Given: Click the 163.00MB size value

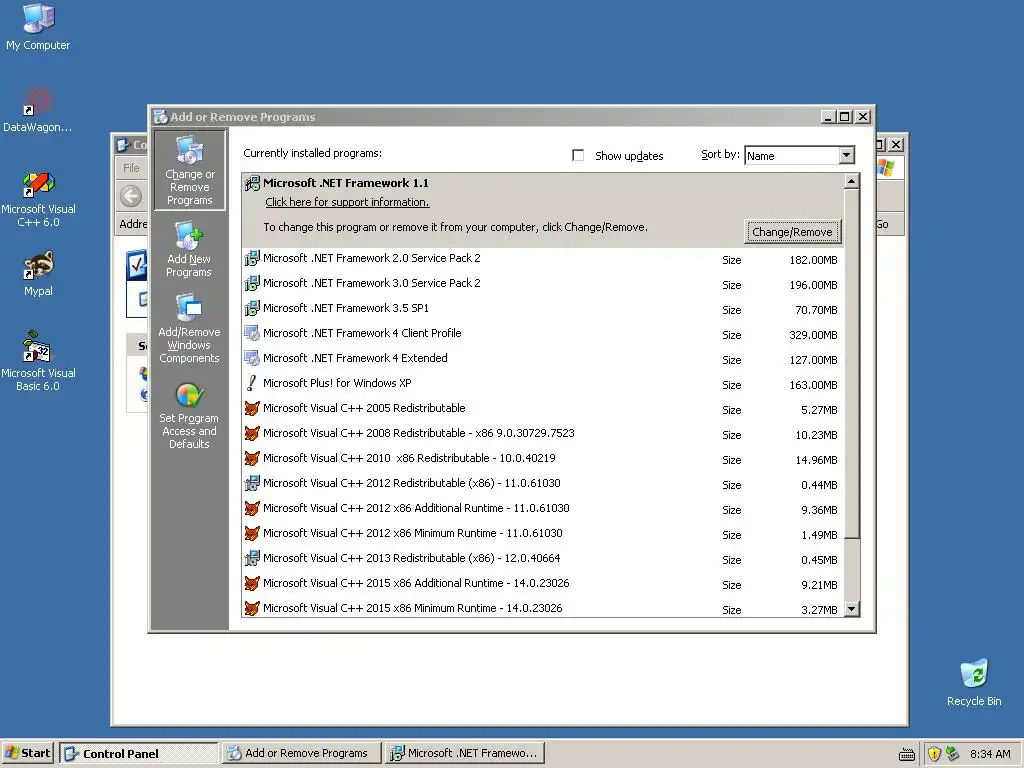Looking at the screenshot, I should [813, 385].
